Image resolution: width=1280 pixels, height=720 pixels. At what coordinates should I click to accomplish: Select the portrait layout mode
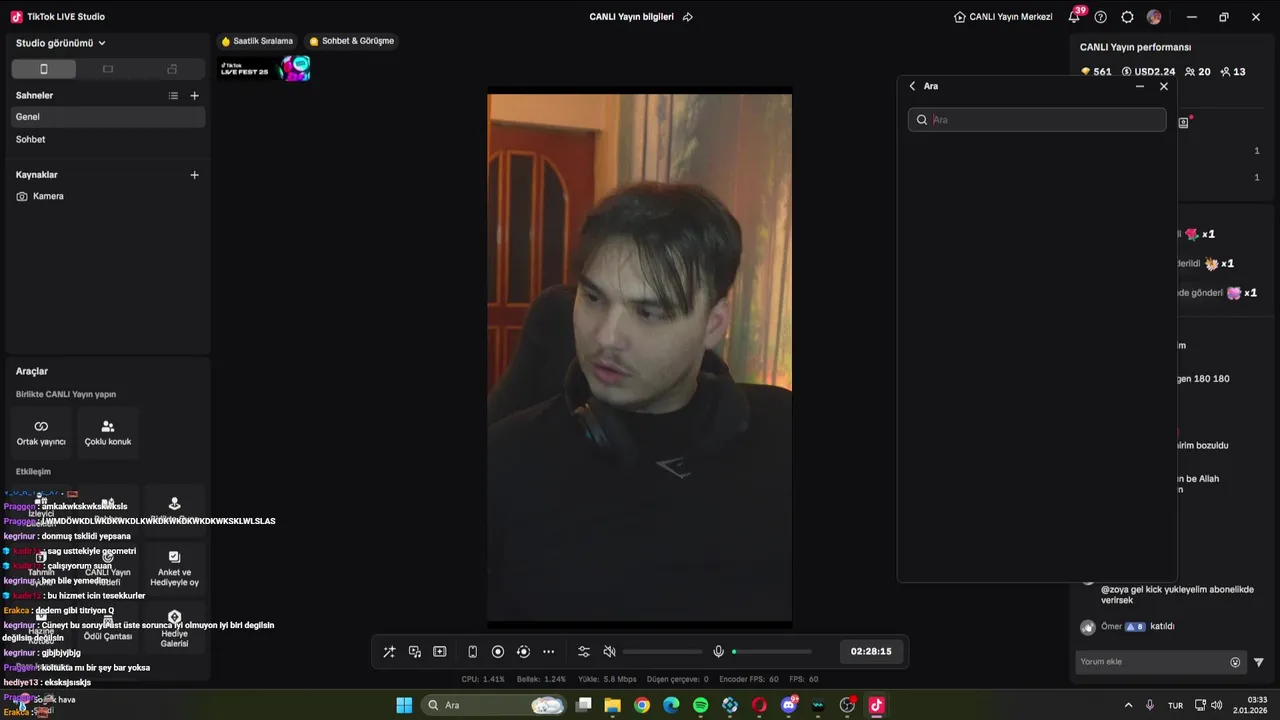[43, 69]
